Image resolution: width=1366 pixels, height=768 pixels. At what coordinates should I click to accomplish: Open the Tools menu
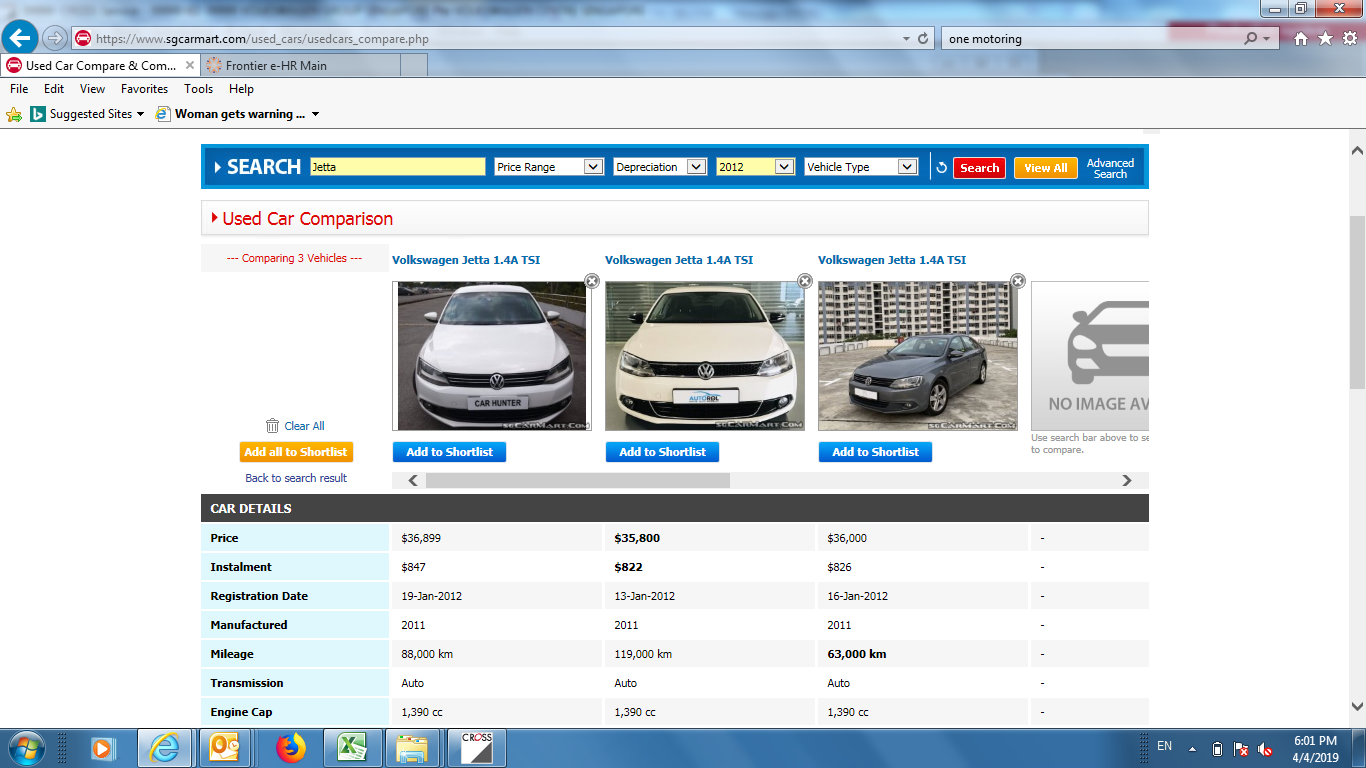point(198,89)
